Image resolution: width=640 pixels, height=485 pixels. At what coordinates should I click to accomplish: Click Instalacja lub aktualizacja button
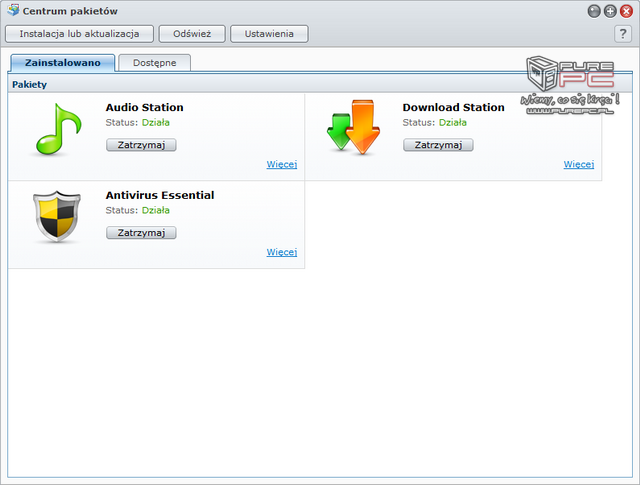coord(79,34)
